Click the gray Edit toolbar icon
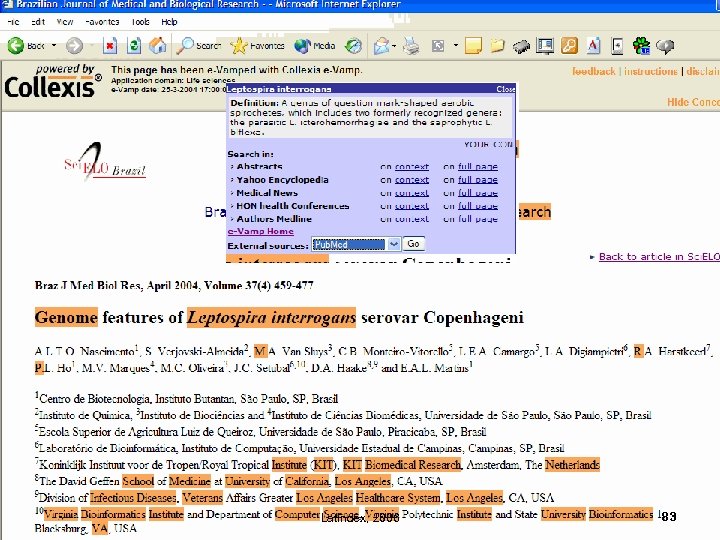 [x=438, y=46]
